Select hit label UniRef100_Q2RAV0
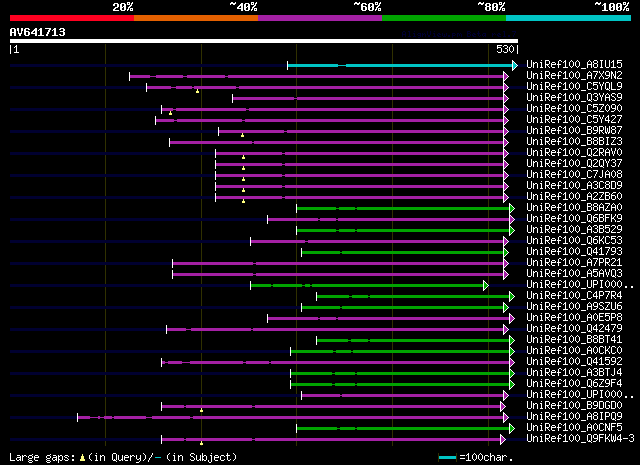The height and width of the screenshot is (465, 640). coord(574,152)
